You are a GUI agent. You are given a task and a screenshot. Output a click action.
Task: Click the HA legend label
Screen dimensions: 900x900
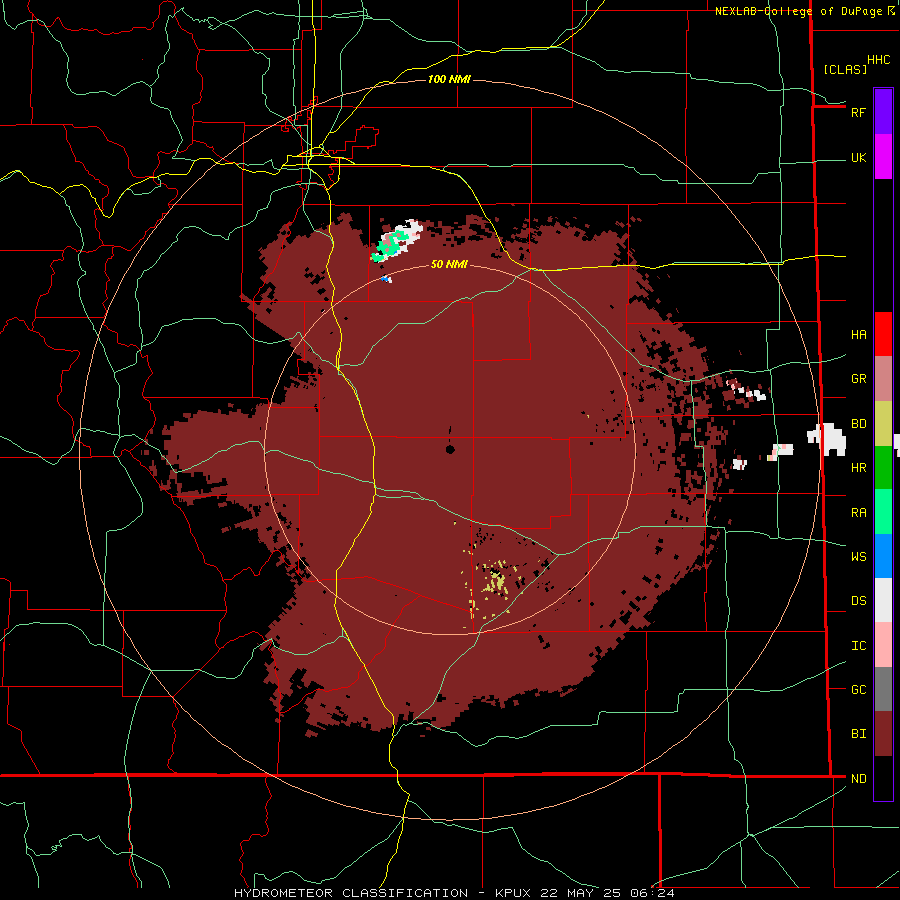click(x=858, y=335)
